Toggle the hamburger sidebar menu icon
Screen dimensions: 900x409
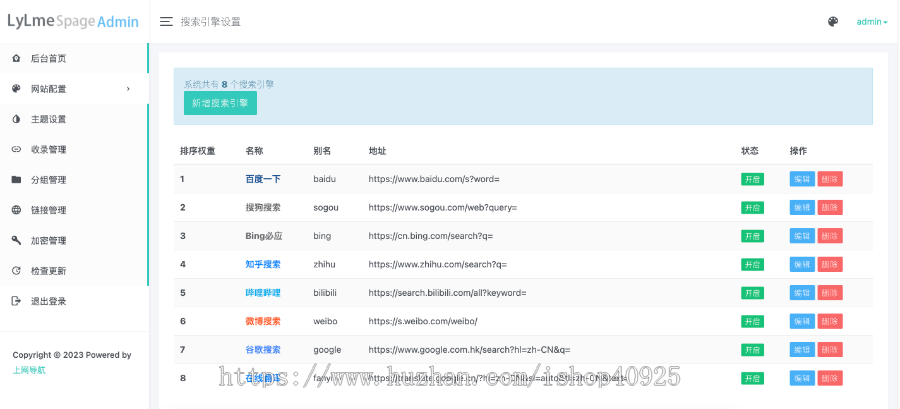click(166, 22)
